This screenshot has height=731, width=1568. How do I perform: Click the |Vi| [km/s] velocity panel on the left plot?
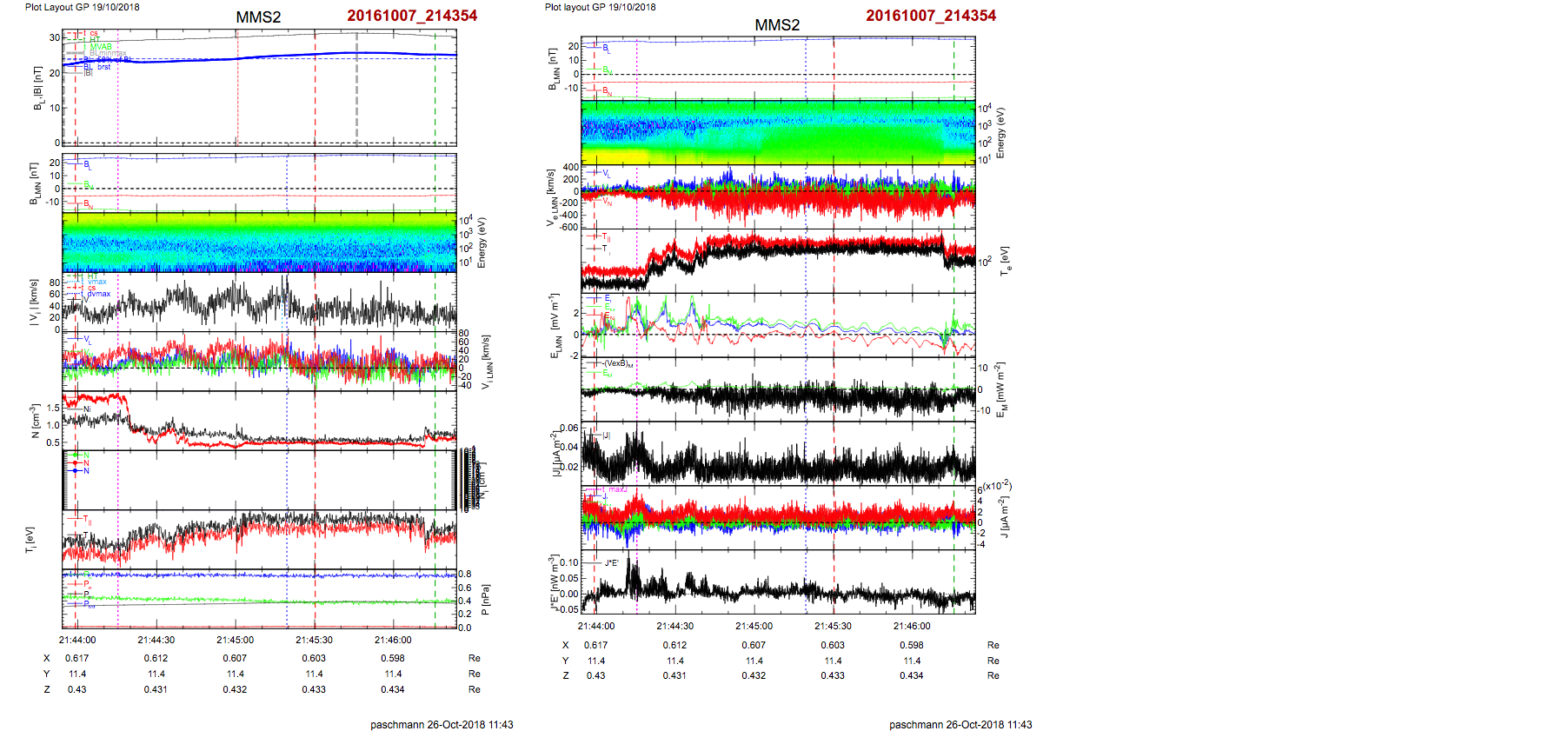tap(259, 302)
